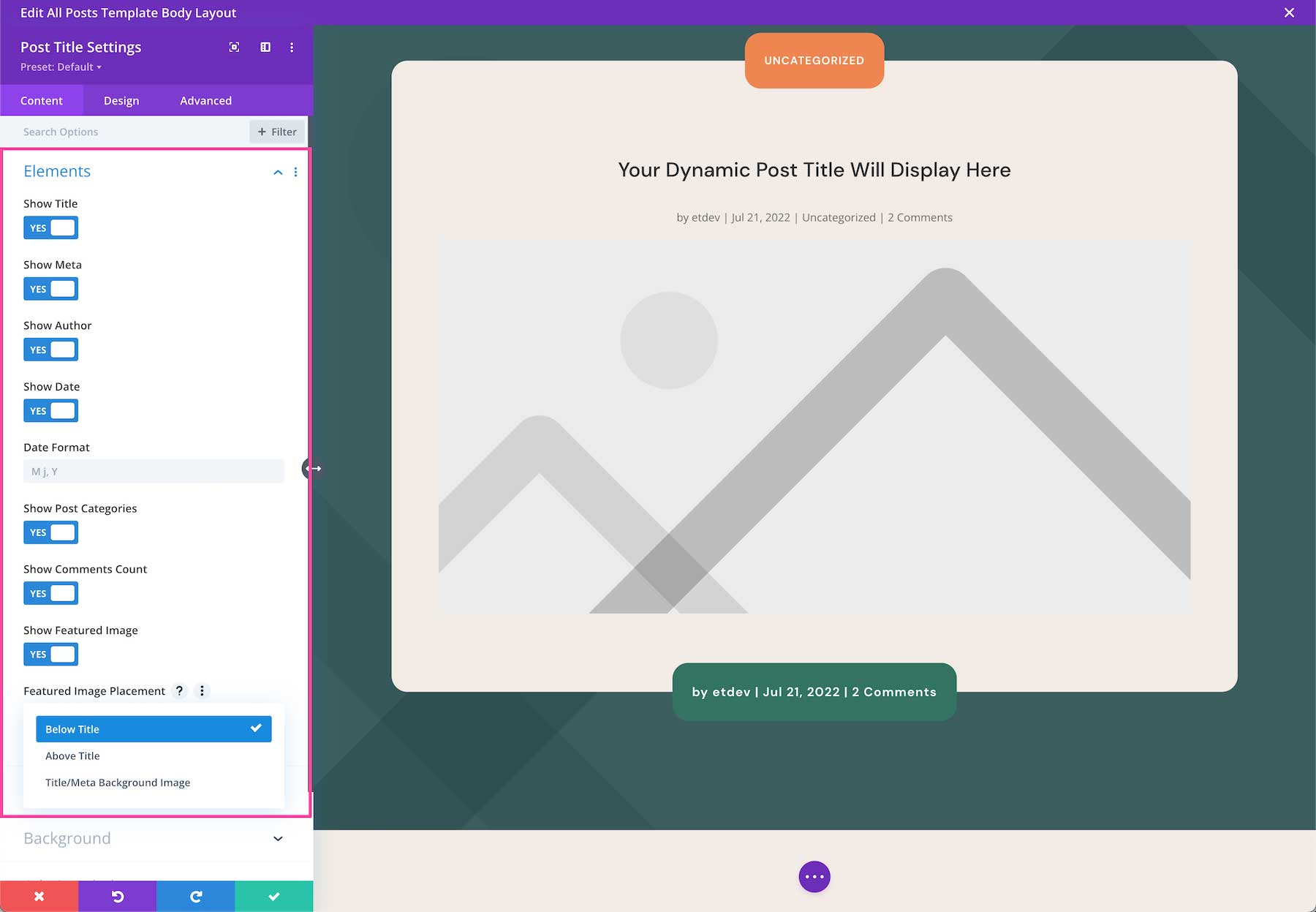1316x912 pixels.
Task: Disable the Show Featured Image toggle
Action: pos(50,654)
